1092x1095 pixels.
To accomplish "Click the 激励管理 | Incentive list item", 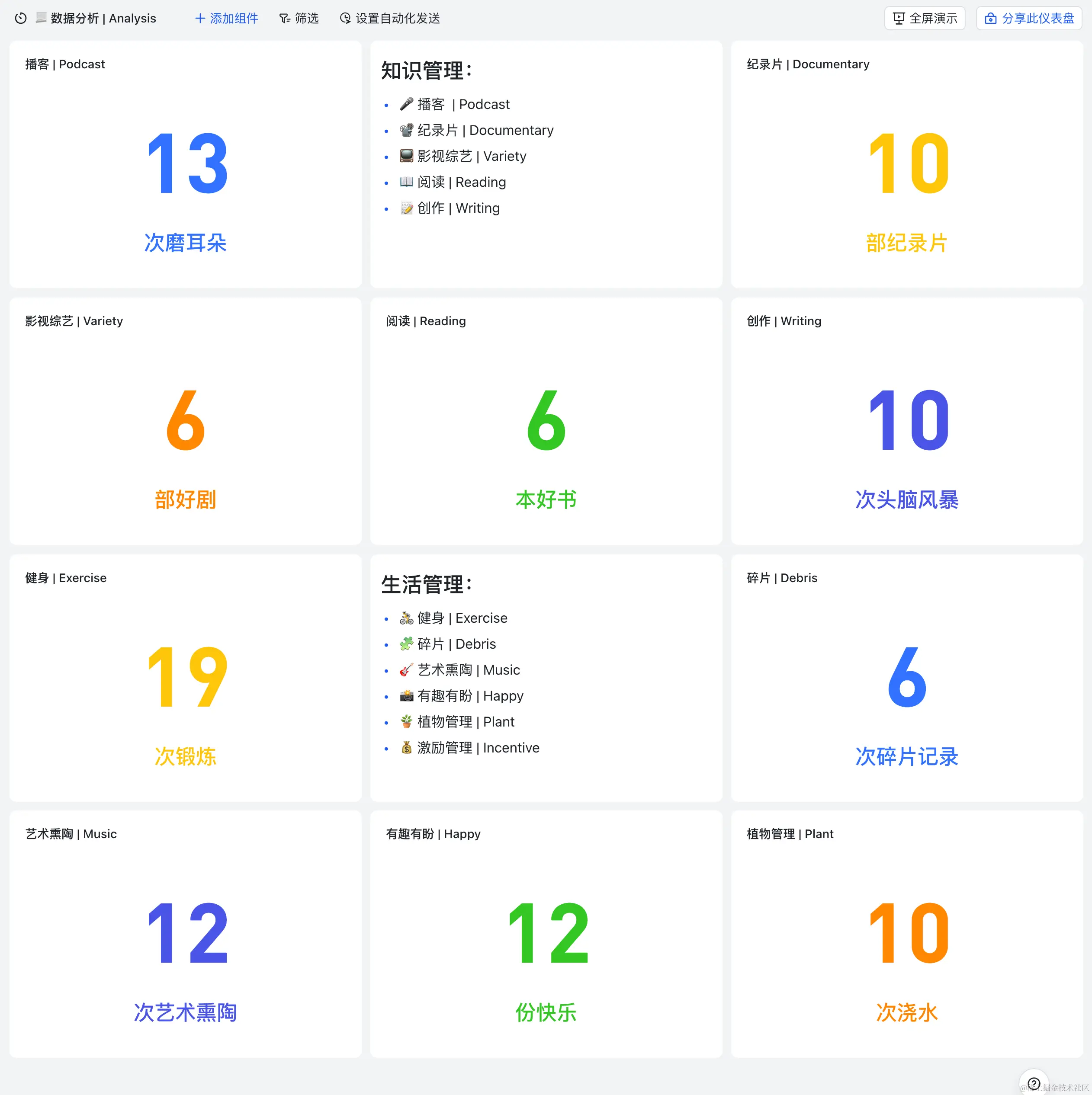I will pos(478,748).
